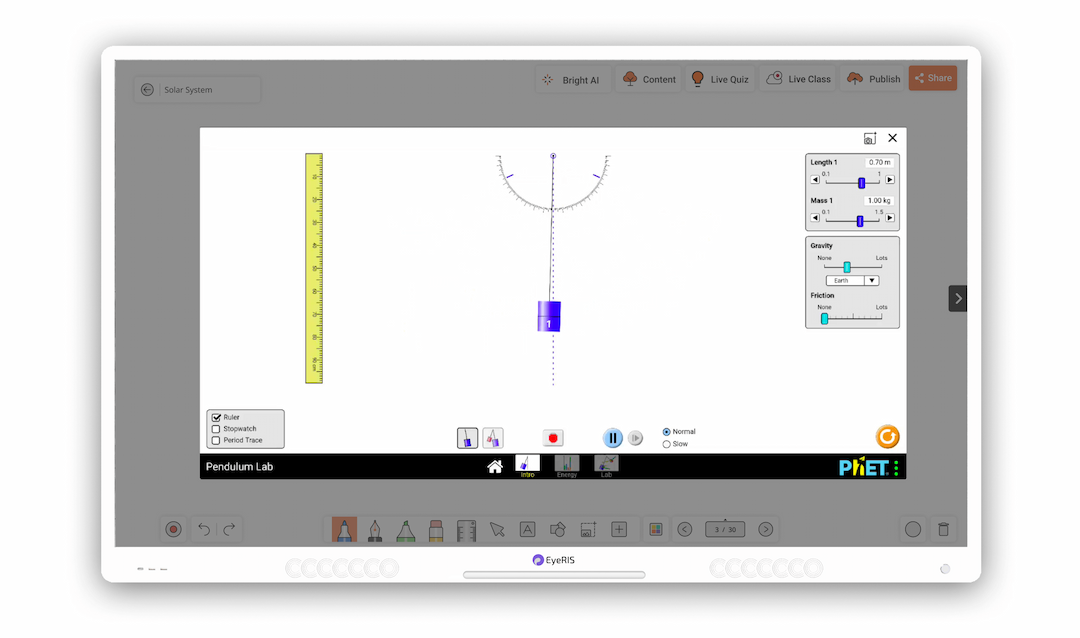Image resolution: width=1080 pixels, height=638 pixels.
Task: Increase Length 1 with the right stepper arrow
Action: pos(889,180)
